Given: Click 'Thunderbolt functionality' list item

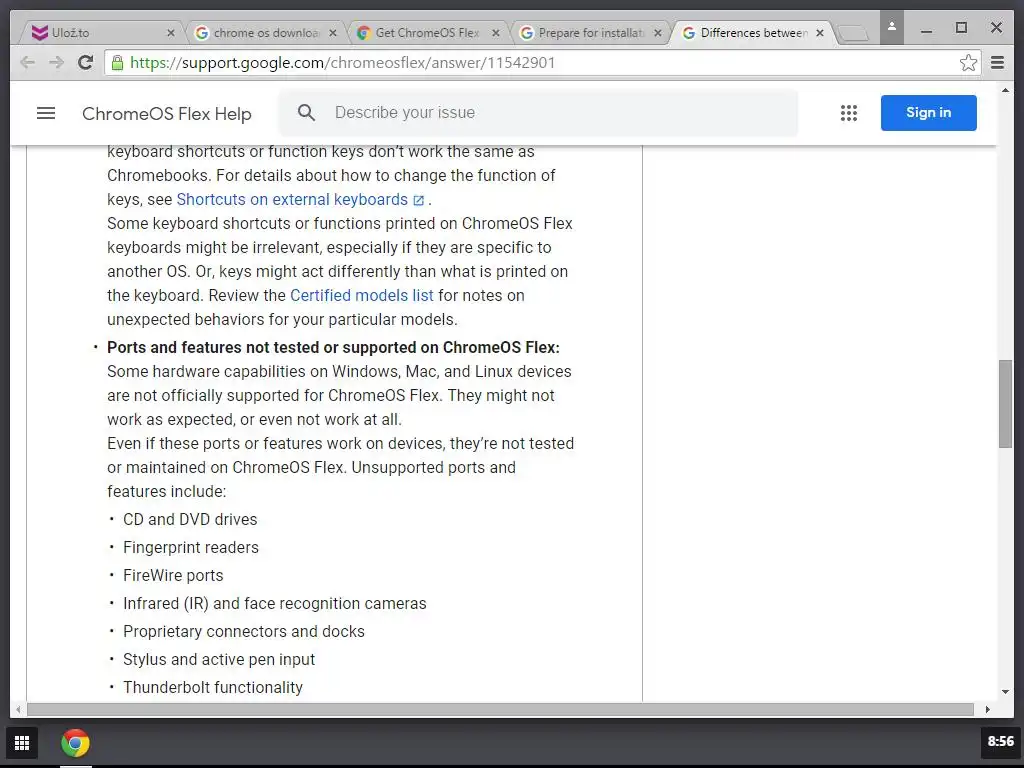Looking at the screenshot, I should pos(213,688).
